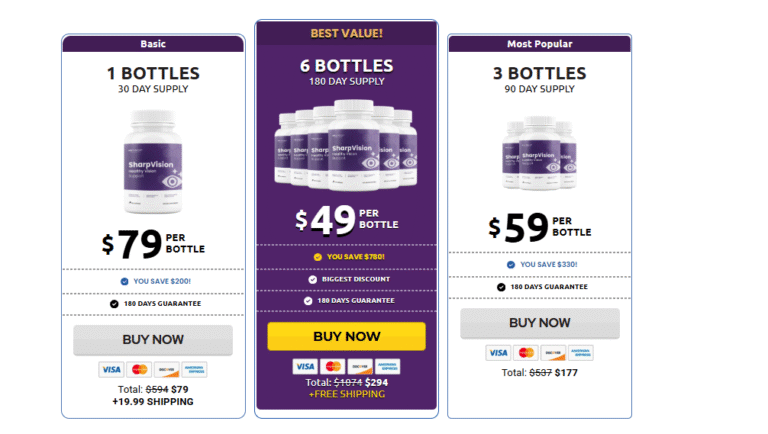
Task: Click the Visa icon under 1 Bottles
Action: 111,369
